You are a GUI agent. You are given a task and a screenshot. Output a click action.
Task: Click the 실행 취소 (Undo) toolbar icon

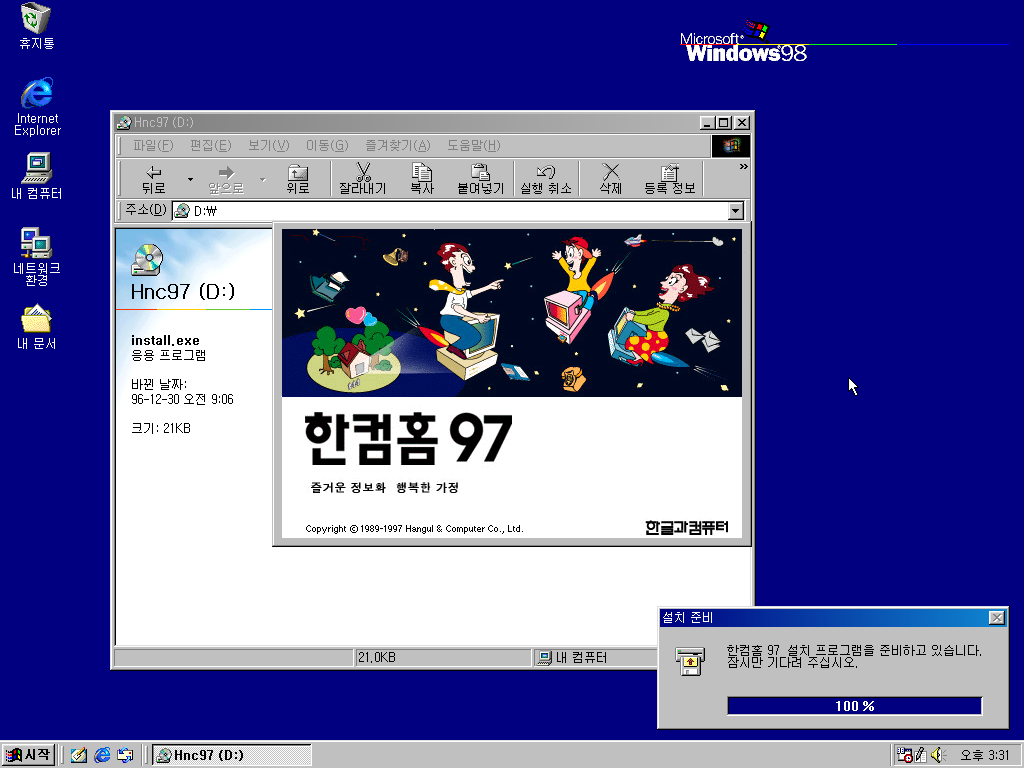pos(545,172)
